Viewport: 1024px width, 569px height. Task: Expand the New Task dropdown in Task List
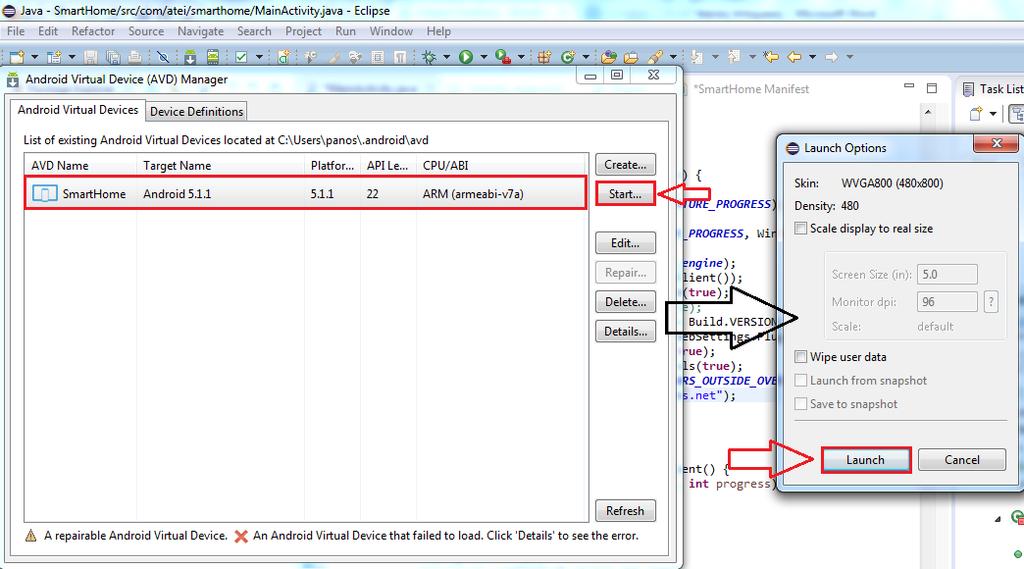click(x=993, y=114)
